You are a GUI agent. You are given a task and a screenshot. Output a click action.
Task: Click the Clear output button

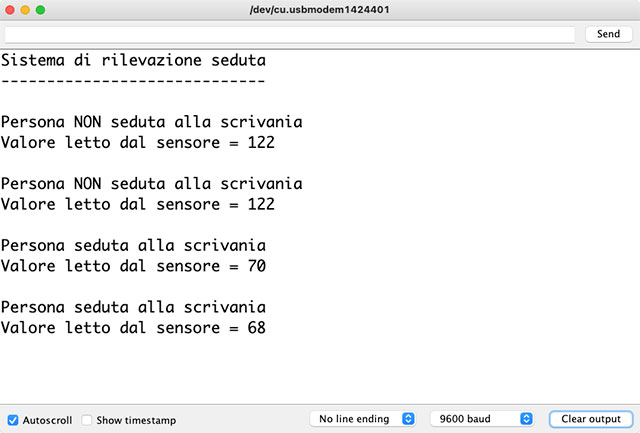[590, 419]
